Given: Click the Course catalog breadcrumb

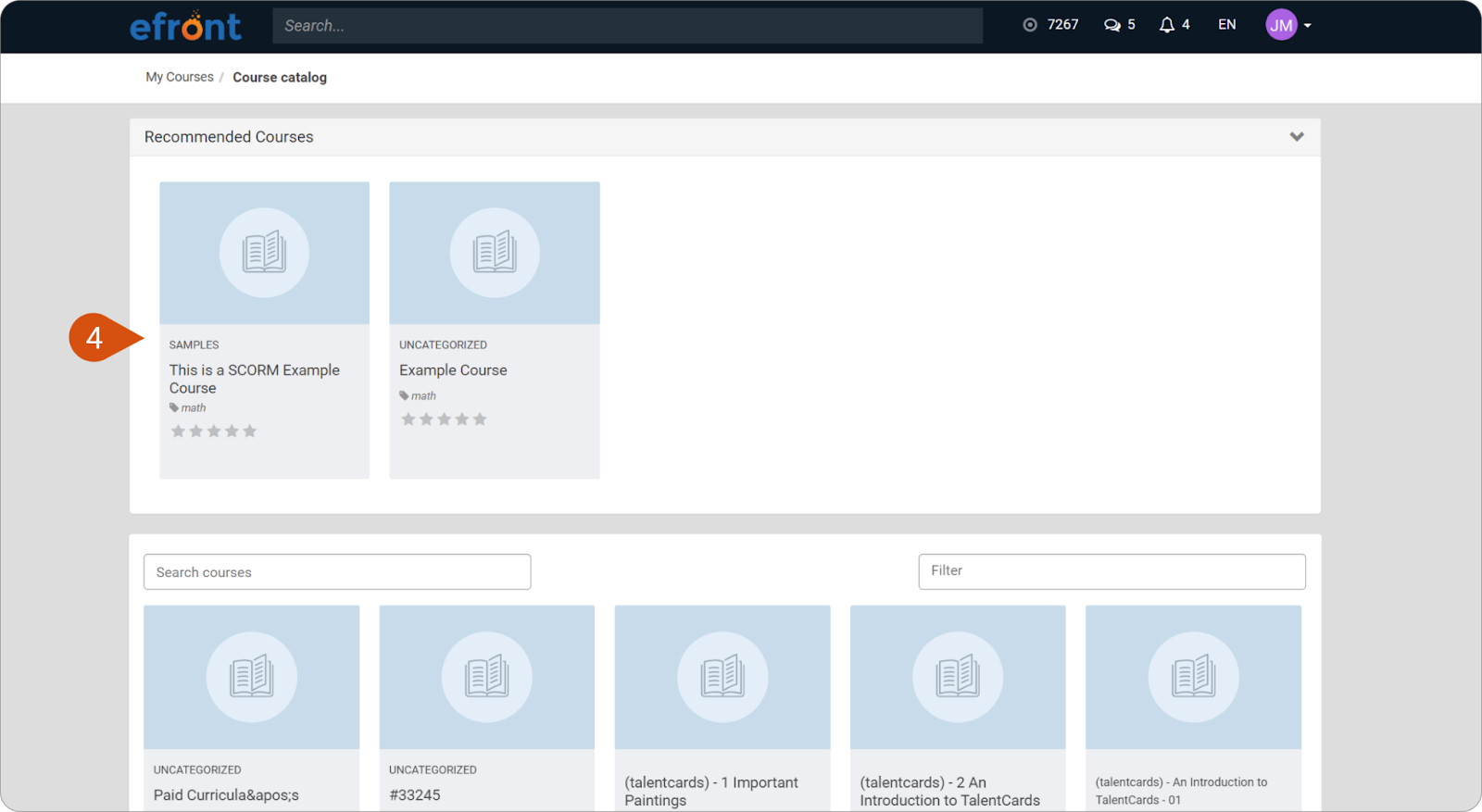Looking at the screenshot, I should click(x=280, y=78).
